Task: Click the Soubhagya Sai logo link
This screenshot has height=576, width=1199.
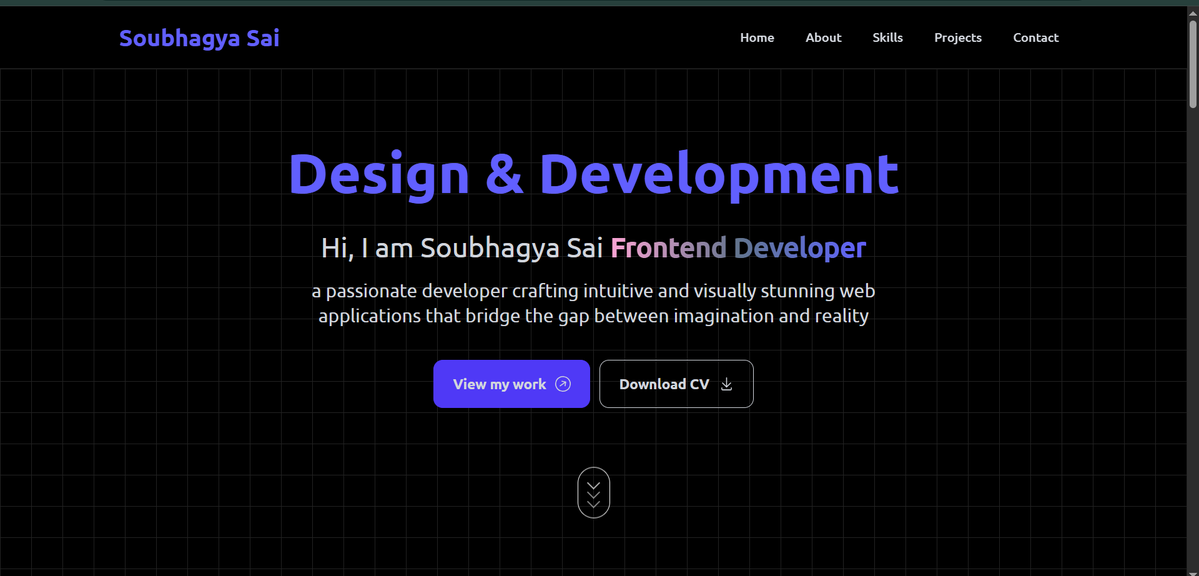Action: (198, 37)
